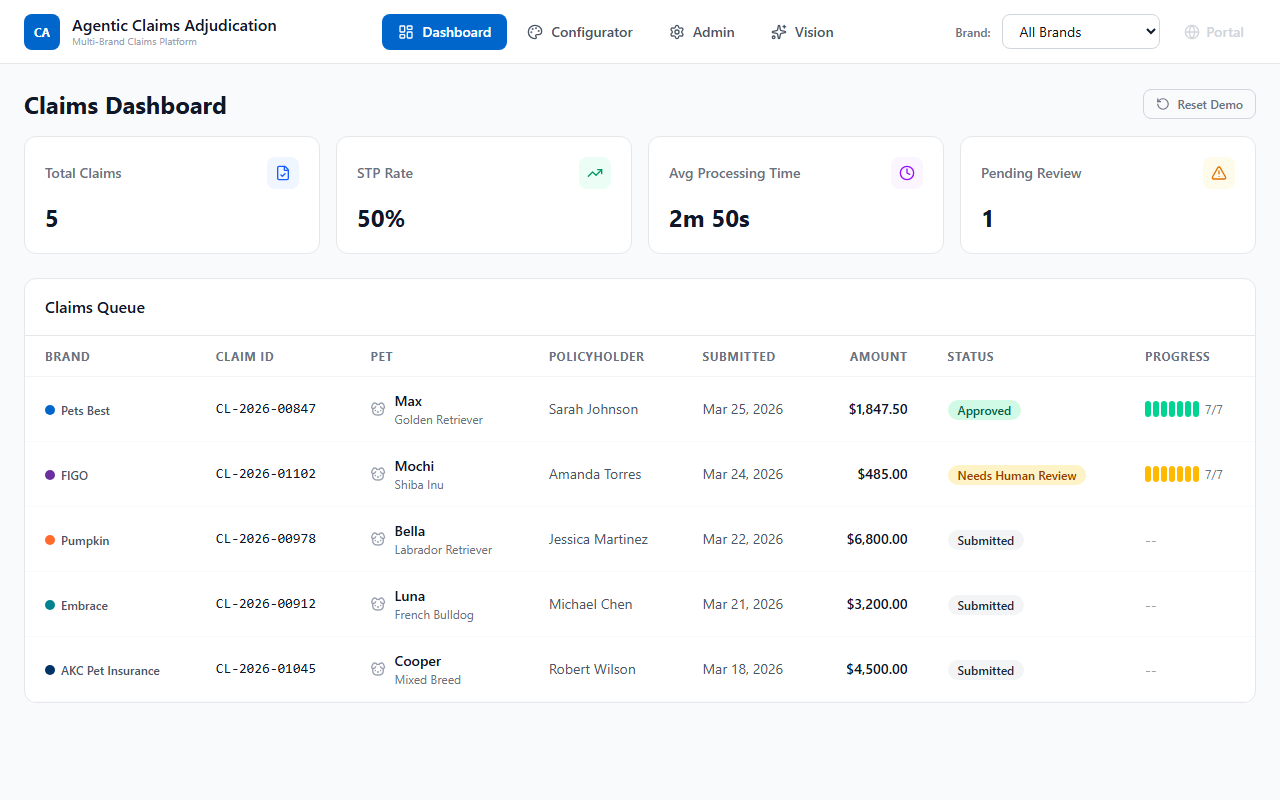The width and height of the screenshot is (1280, 800).
Task: Go to the Vision tab
Action: (x=802, y=32)
